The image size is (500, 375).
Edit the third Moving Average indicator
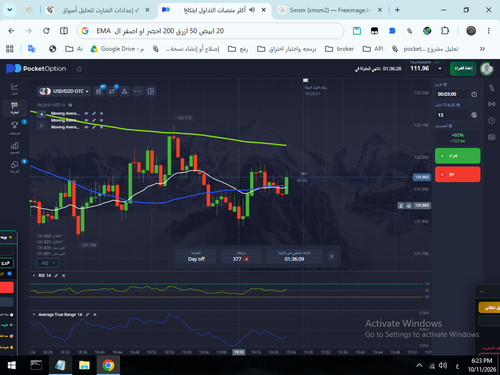pyautogui.click(x=94, y=127)
